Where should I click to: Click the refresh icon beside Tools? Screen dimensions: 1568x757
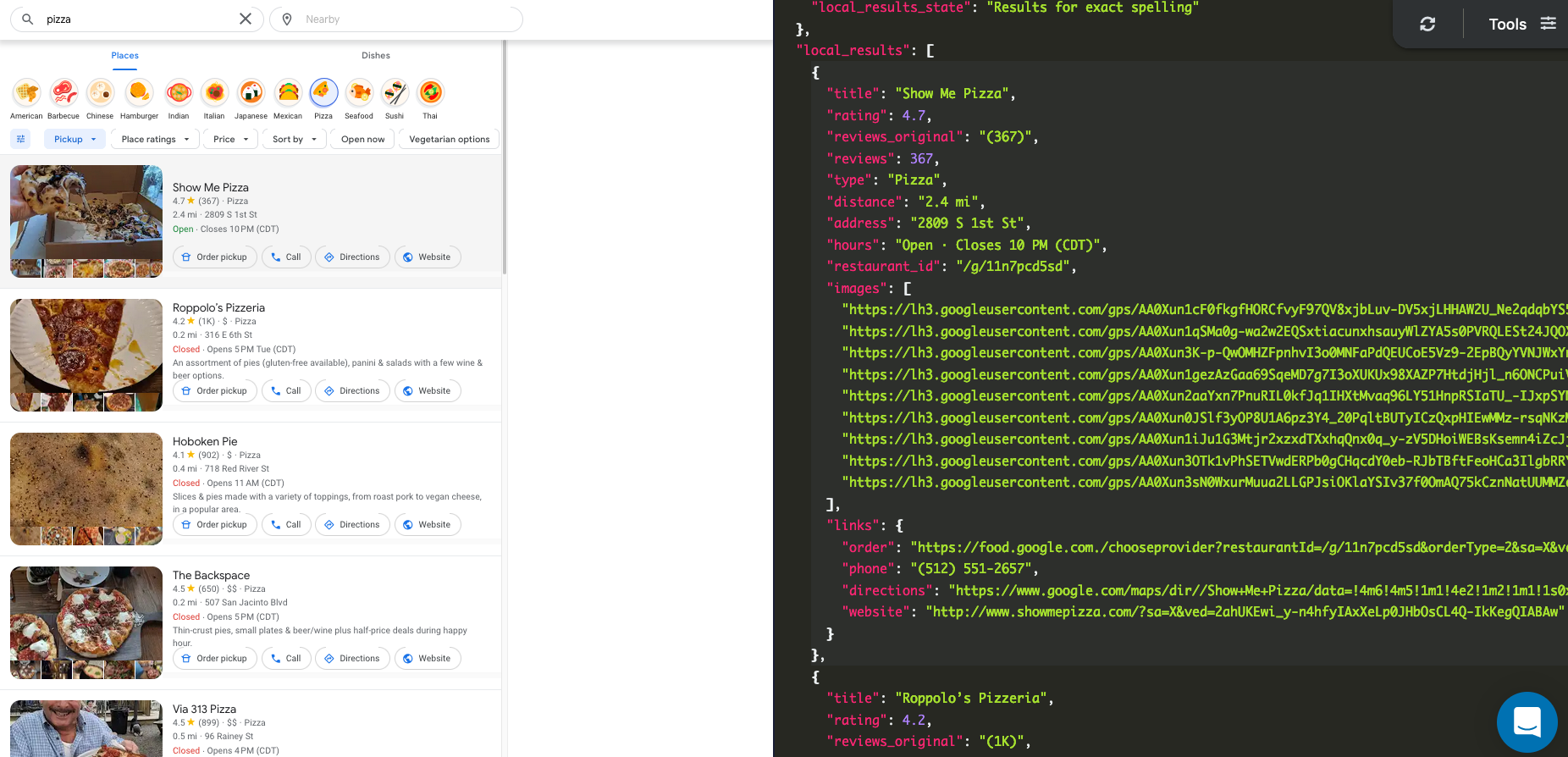click(1427, 24)
